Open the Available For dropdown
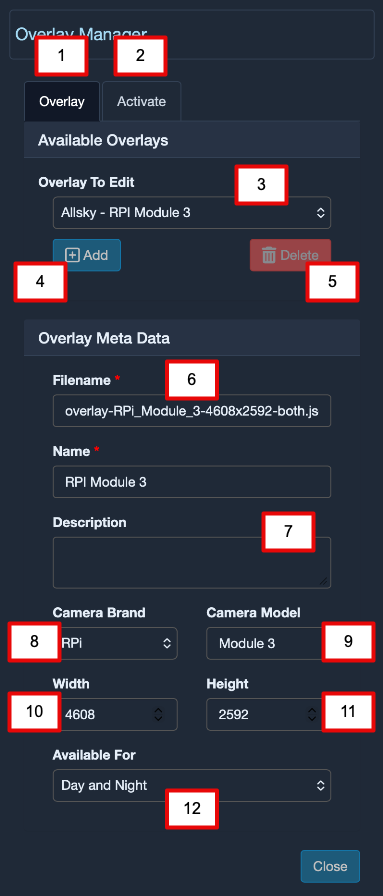 pyautogui.click(x=192, y=785)
